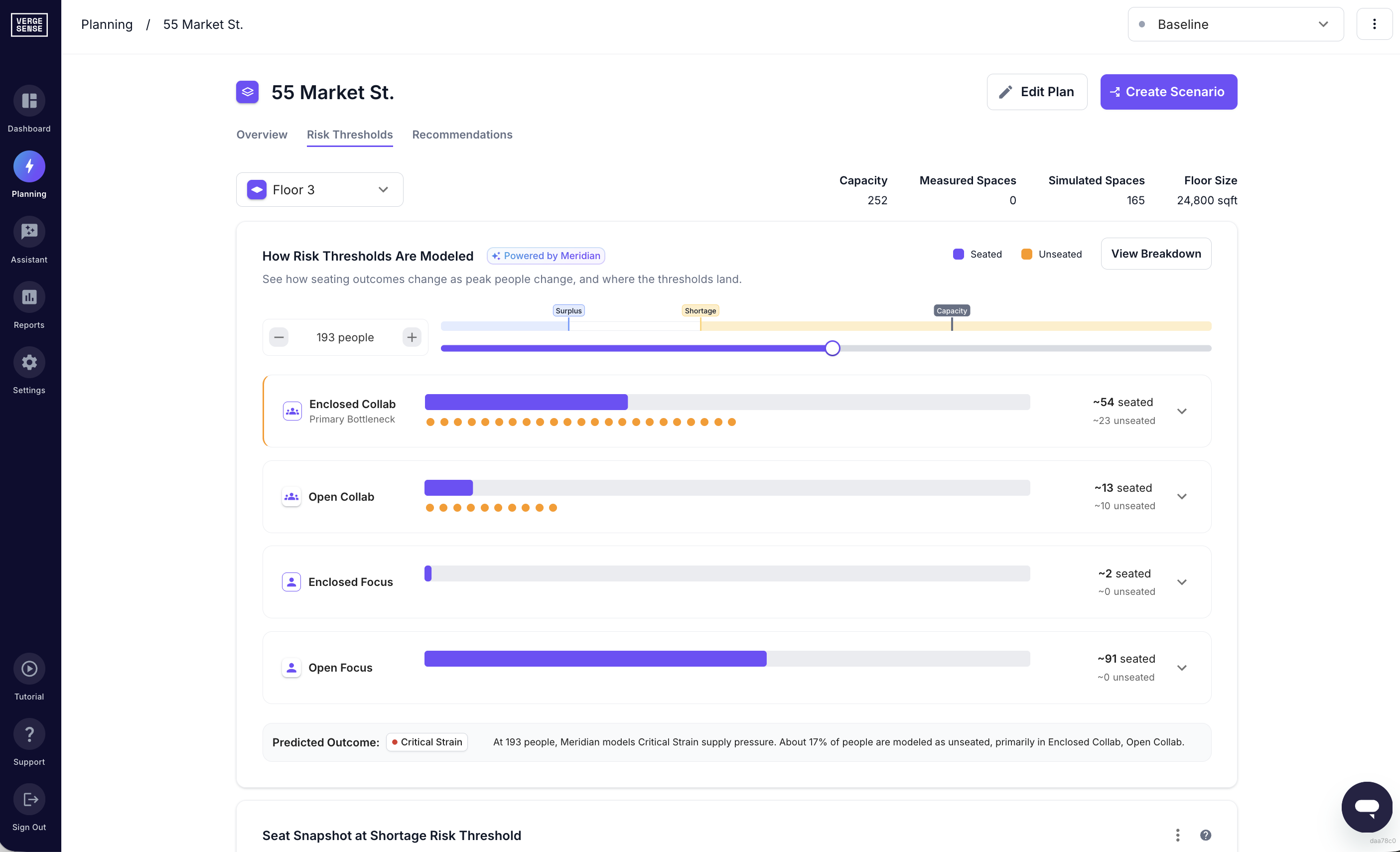Click the Edit Plan button
Viewport: 1400px width, 852px height.
pyautogui.click(x=1036, y=92)
